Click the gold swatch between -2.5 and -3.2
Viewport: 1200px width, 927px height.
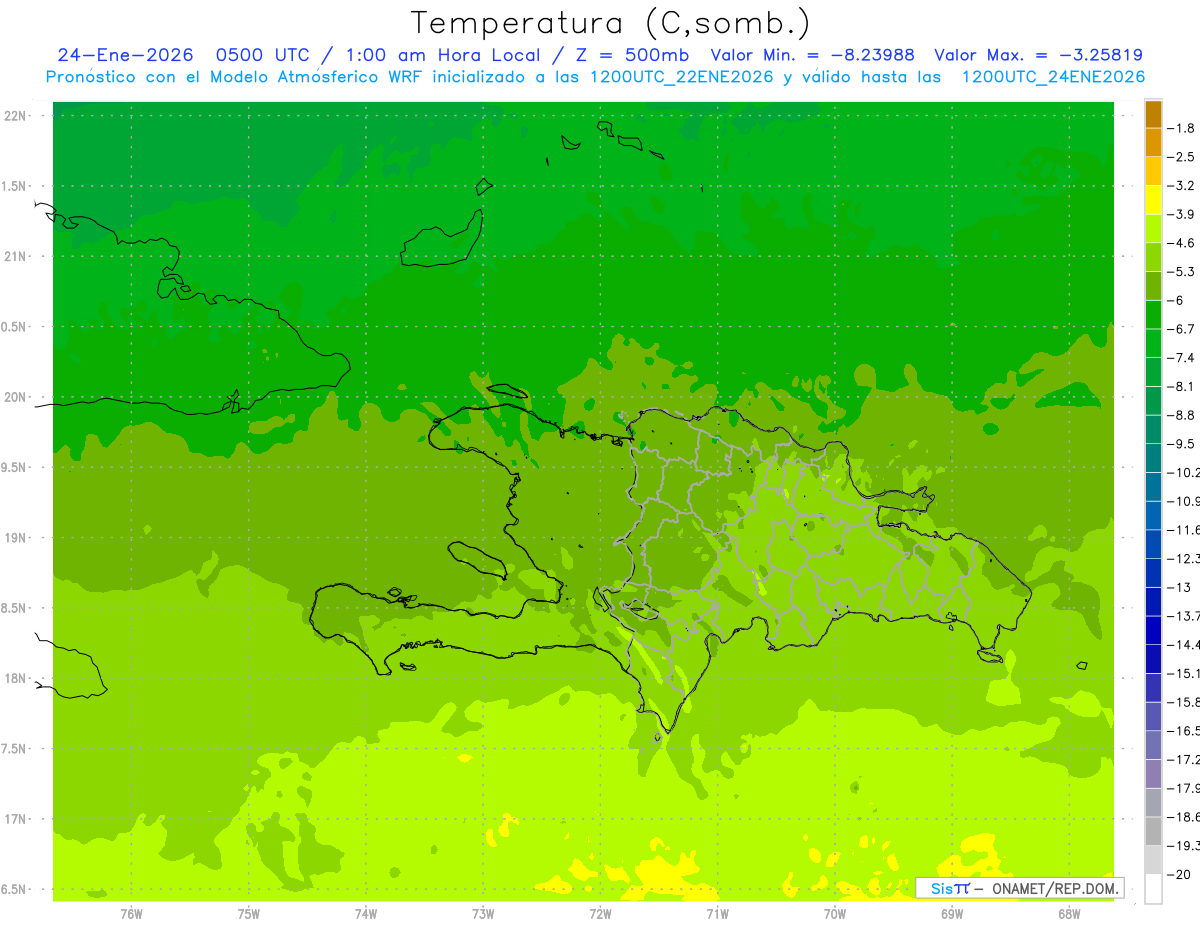point(1153,171)
